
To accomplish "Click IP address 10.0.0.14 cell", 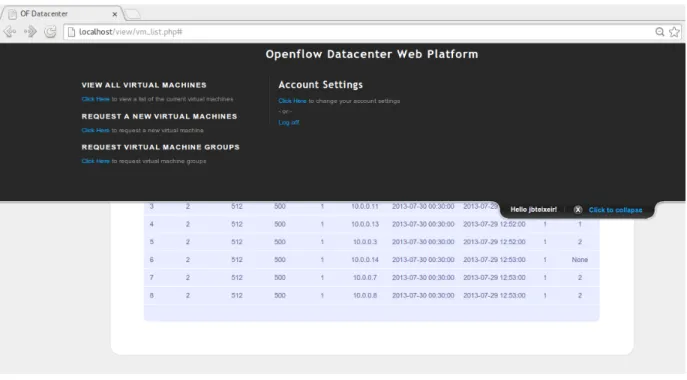I will coord(365,259).
